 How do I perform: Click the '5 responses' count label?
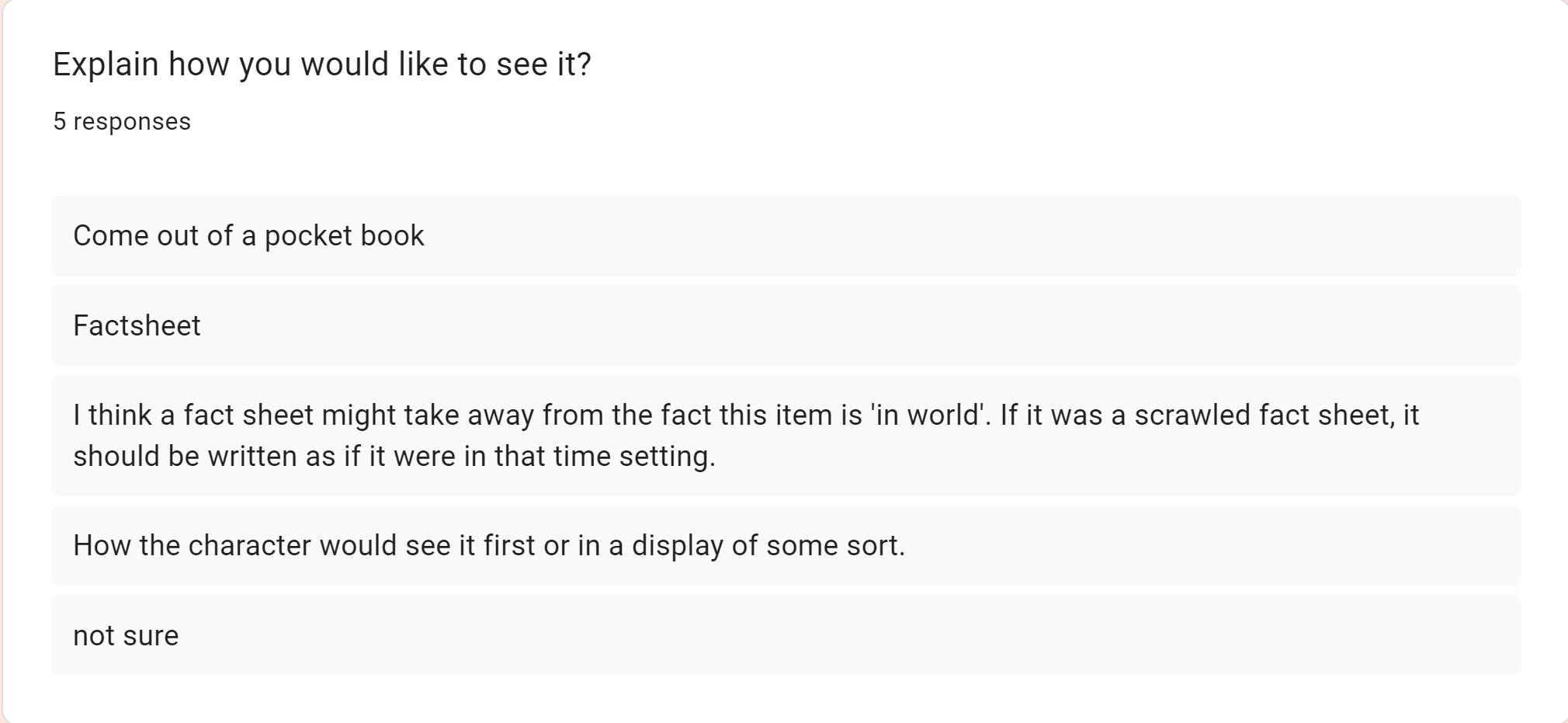pos(122,121)
